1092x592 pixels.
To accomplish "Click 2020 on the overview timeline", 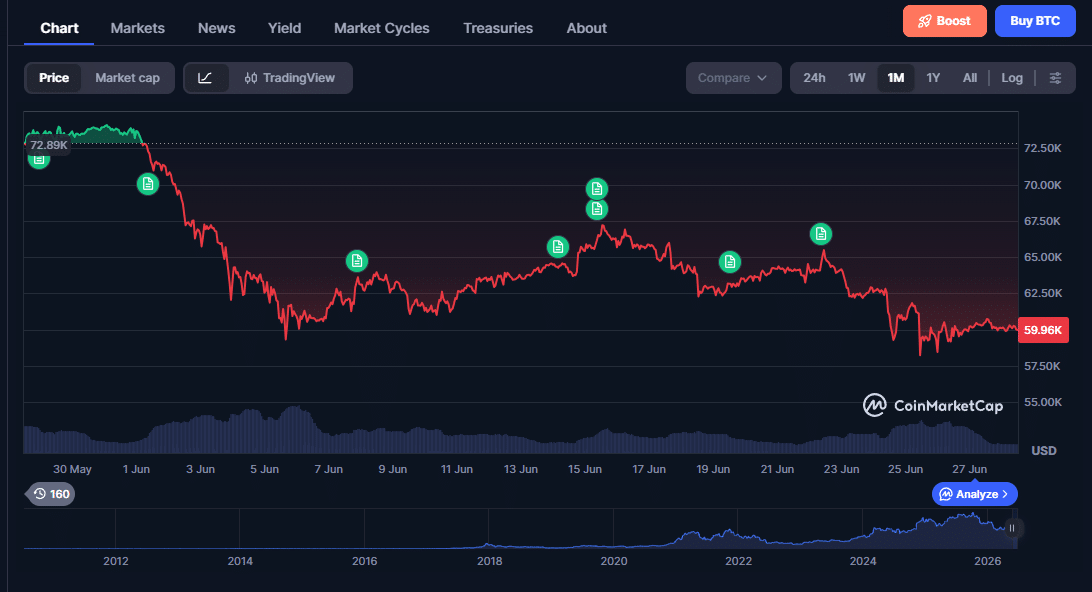I will coord(614,561).
